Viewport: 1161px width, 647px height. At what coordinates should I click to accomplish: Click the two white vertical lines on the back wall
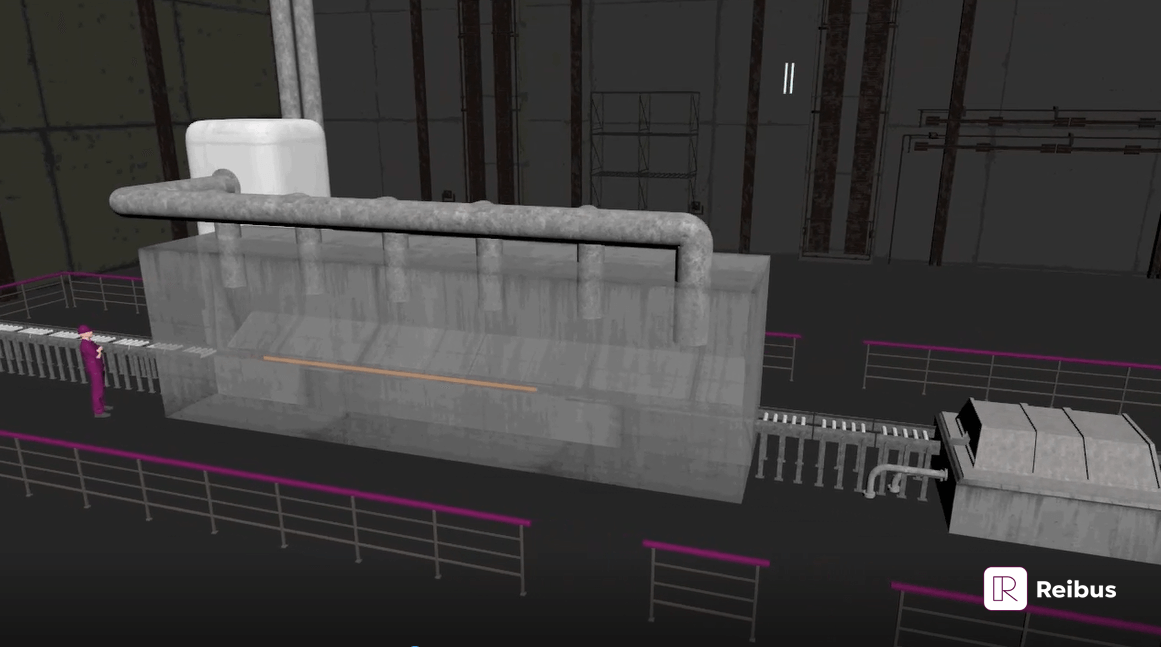tap(789, 78)
